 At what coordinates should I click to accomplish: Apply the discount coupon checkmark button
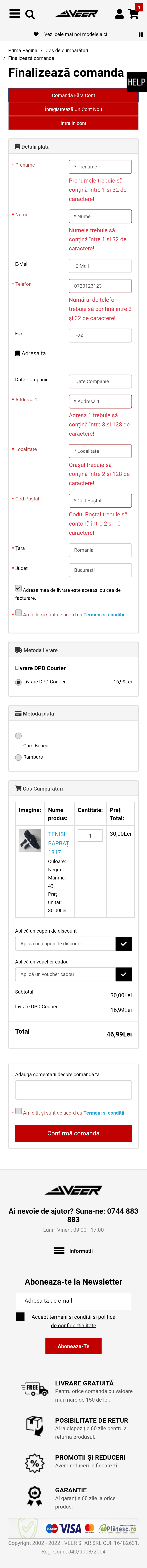point(123,943)
